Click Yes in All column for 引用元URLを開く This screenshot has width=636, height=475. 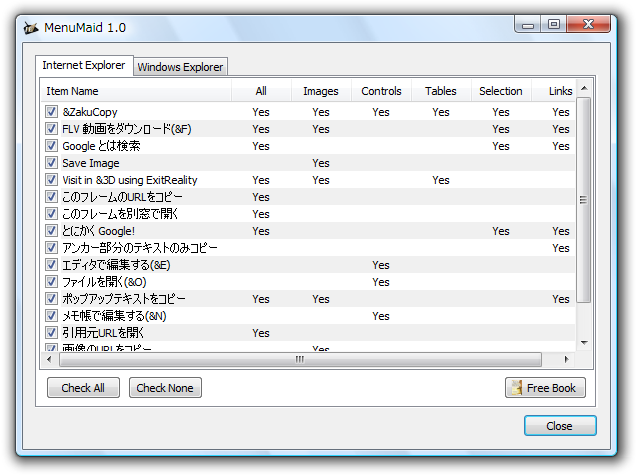pyautogui.click(x=261, y=333)
